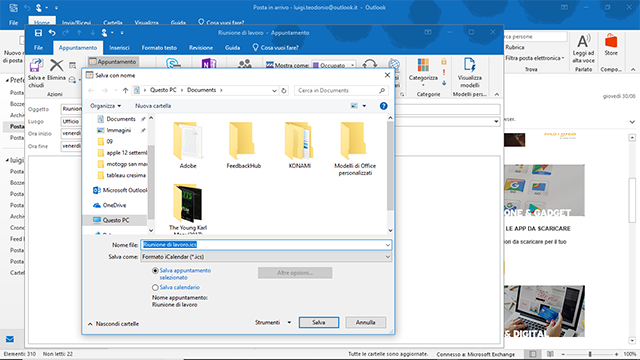Open The Young Karl folder
640x360 pixels.
[x=188, y=208]
